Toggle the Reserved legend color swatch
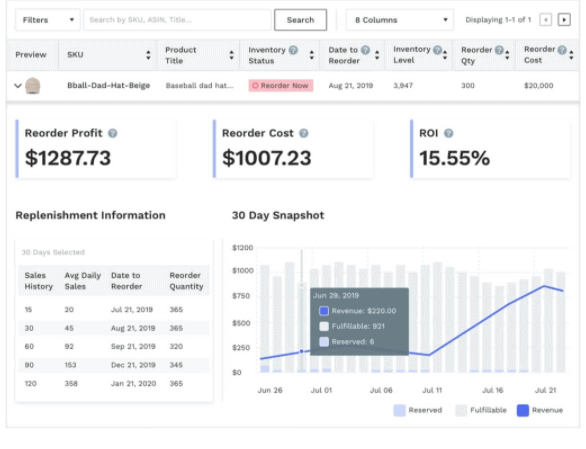This screenshot has width=586, height=449. 400,410
